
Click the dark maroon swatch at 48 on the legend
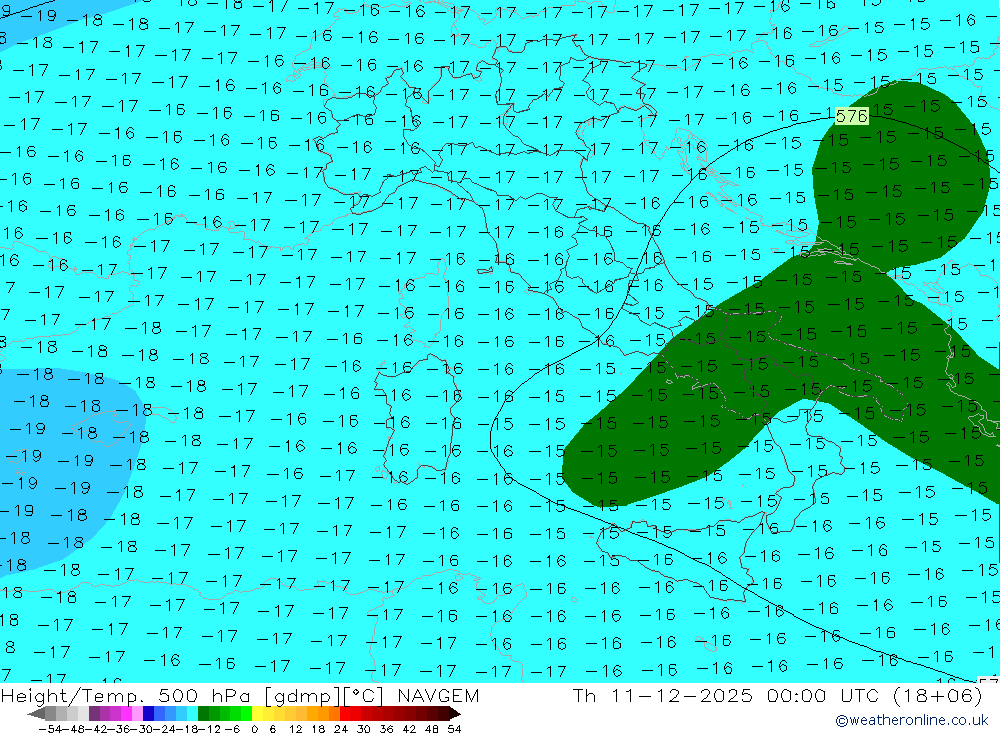point(434,714)
